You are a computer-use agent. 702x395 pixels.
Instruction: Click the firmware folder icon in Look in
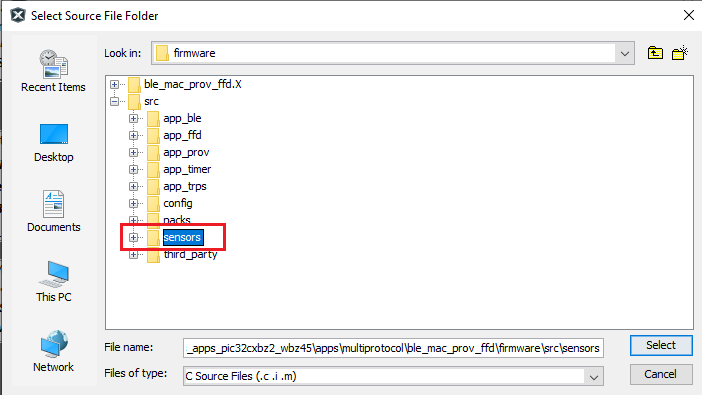tap(162, 53)
